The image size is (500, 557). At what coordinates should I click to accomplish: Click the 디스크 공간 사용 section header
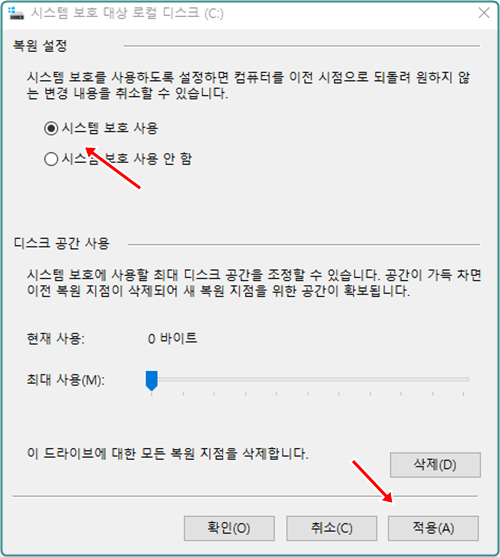(61, 244)
